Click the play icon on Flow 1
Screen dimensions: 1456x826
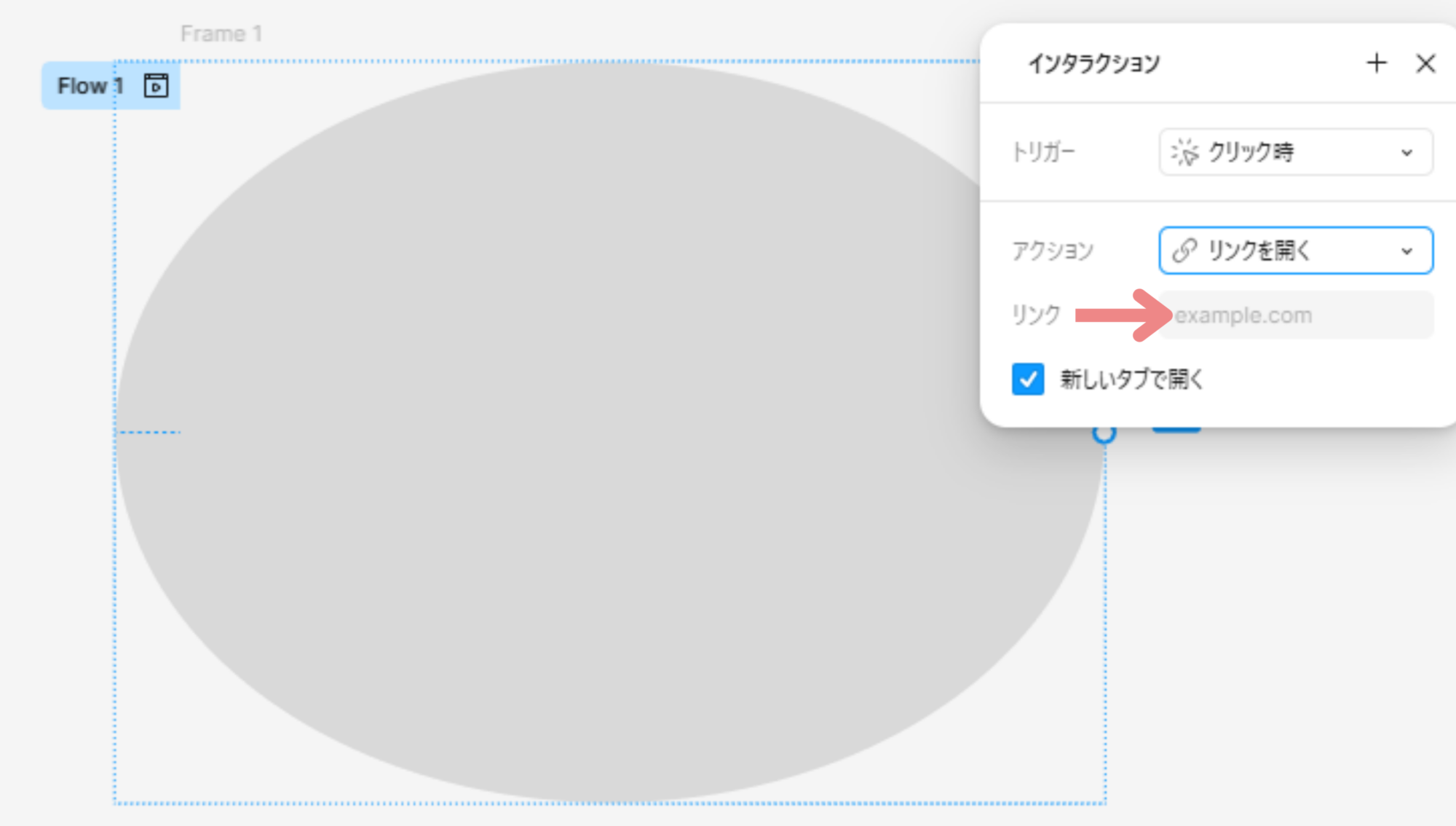[156, 86]
